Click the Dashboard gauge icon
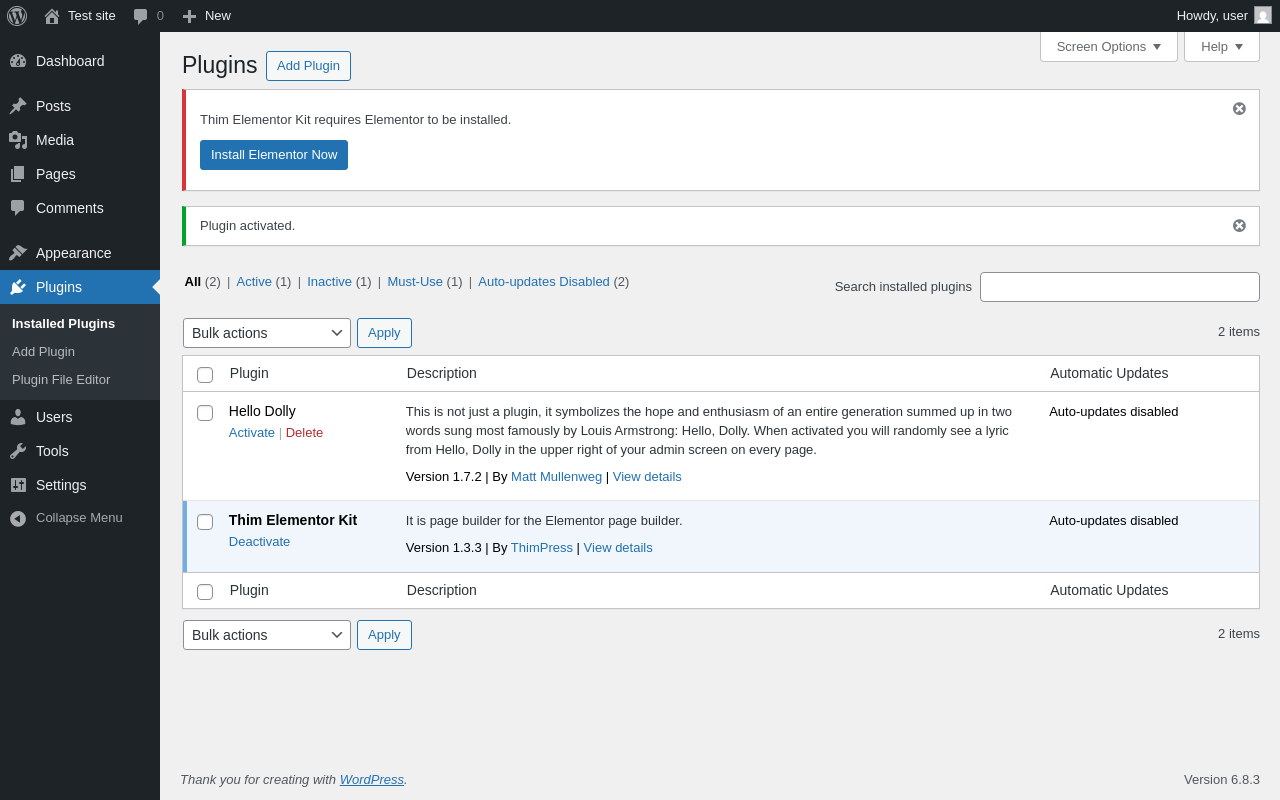The image size is (1280, 800). click(x=18, y=61)
